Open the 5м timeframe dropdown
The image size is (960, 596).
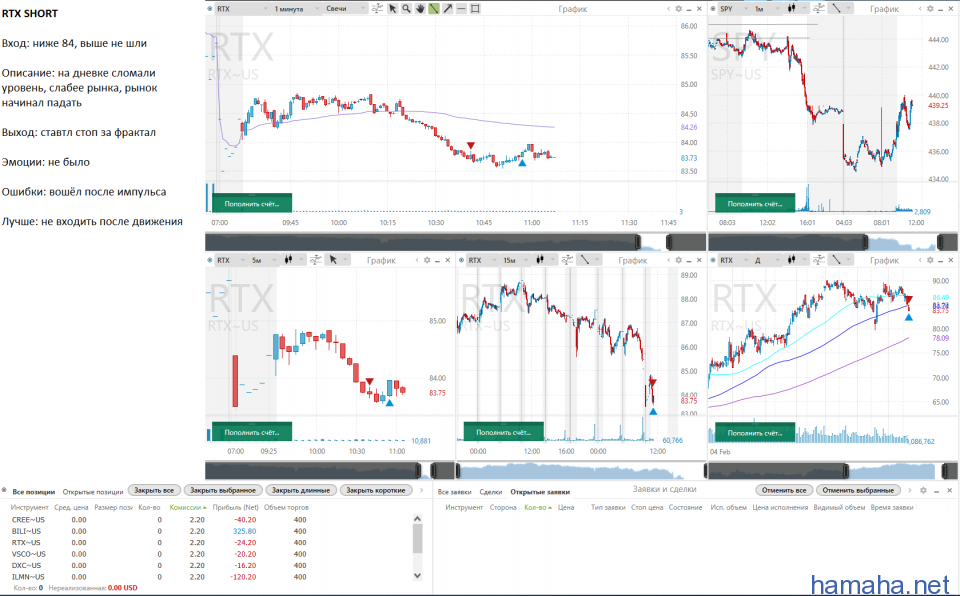point(264,260)
